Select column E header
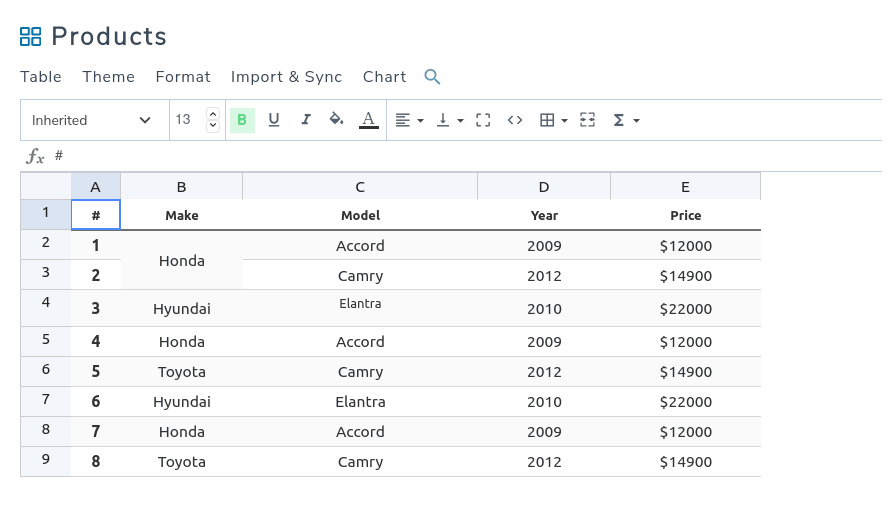Viewport: 892px width, 514px height. pyautogui.click(x=685, y=186)
